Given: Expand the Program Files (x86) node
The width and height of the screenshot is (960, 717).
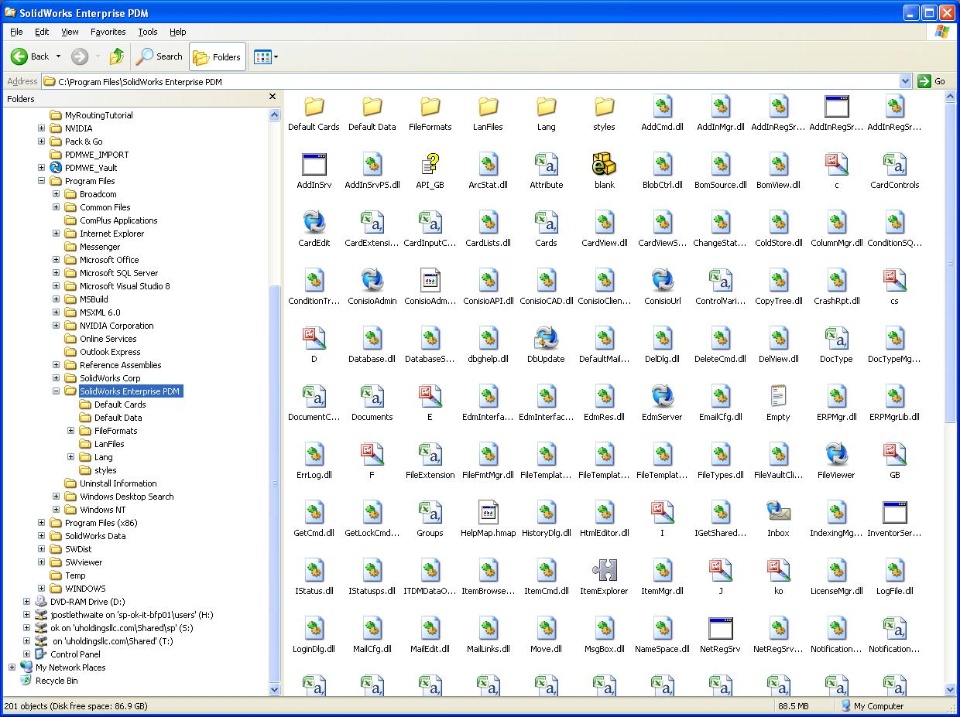Looking at the screenshot, I should click(42, 523).
